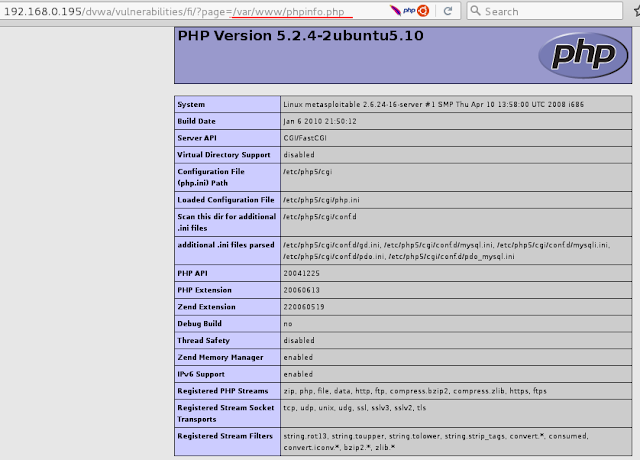Click the Debug Build label
640x460 pixels.
(199, 323)
